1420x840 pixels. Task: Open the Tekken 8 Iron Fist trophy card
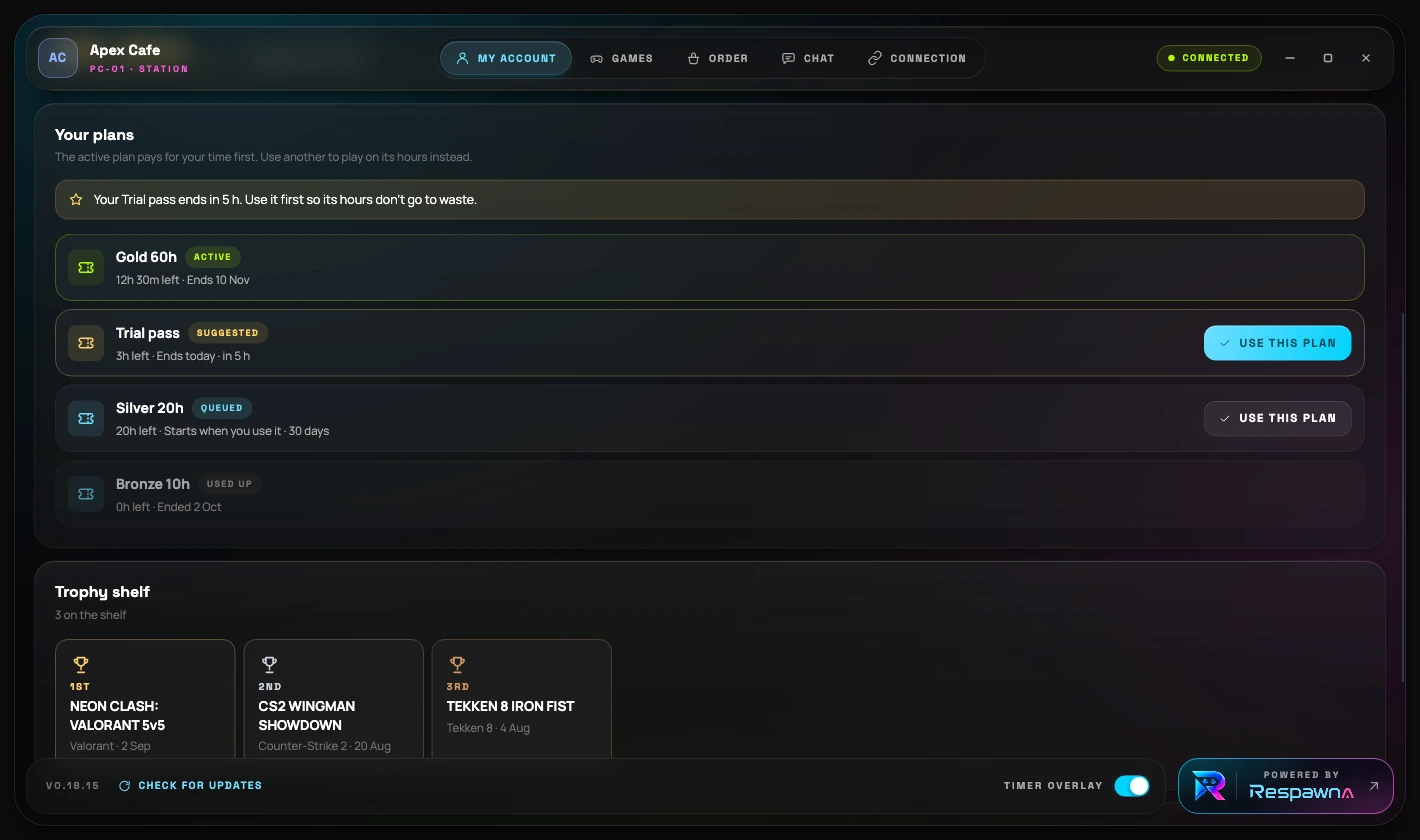click(x=521, y=700)
